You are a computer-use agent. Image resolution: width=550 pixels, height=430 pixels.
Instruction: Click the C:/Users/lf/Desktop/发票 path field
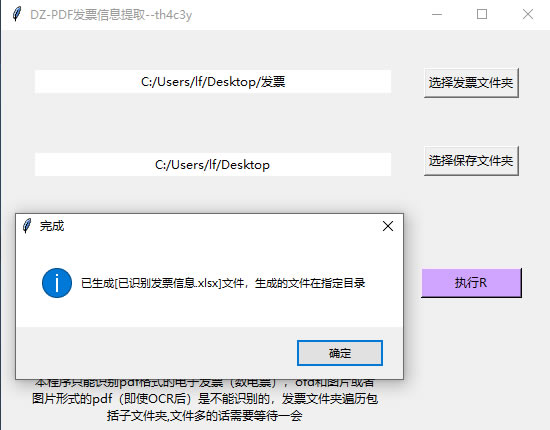213,82
